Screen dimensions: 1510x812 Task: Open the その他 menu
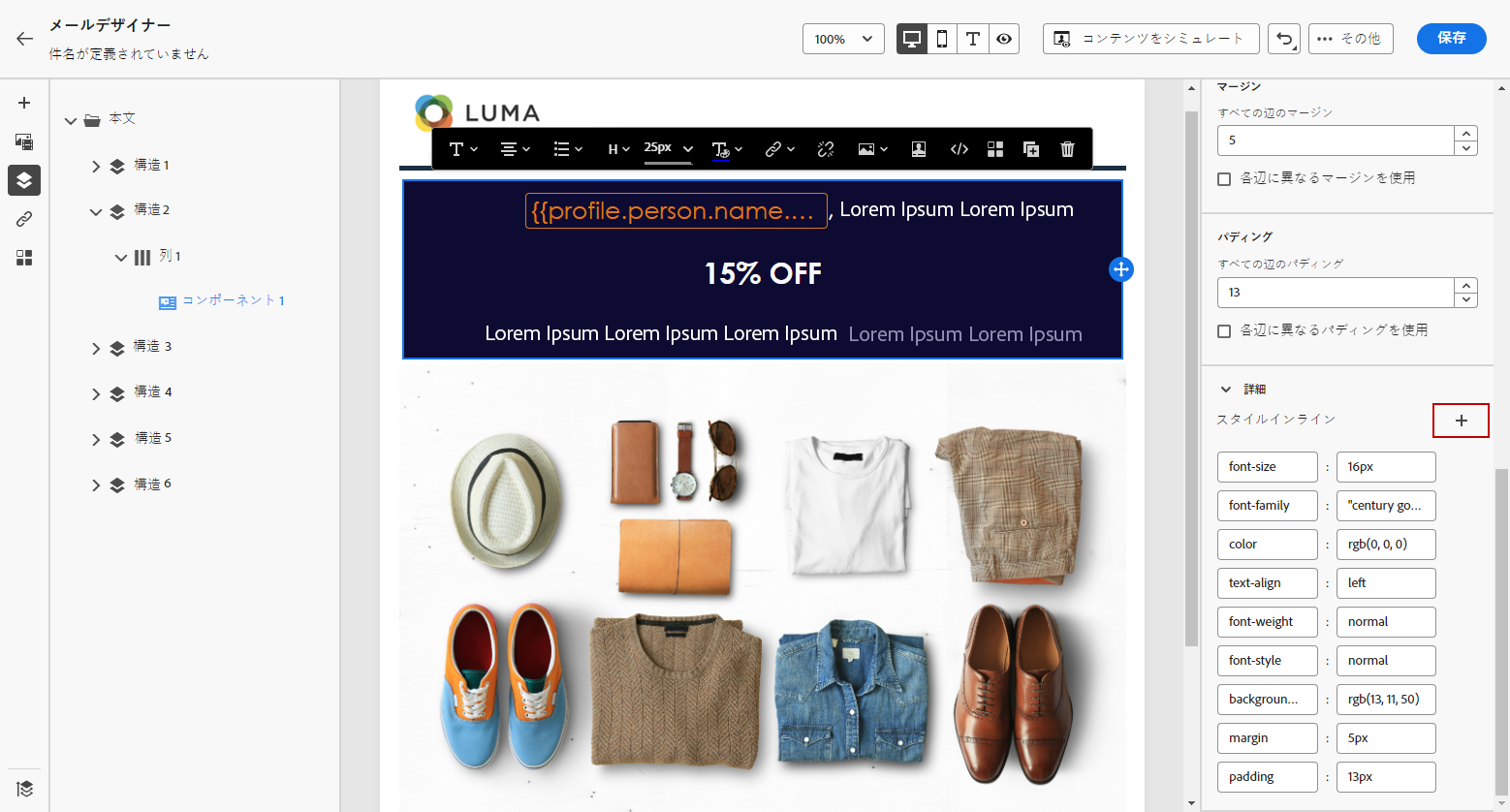point(1350,39)
